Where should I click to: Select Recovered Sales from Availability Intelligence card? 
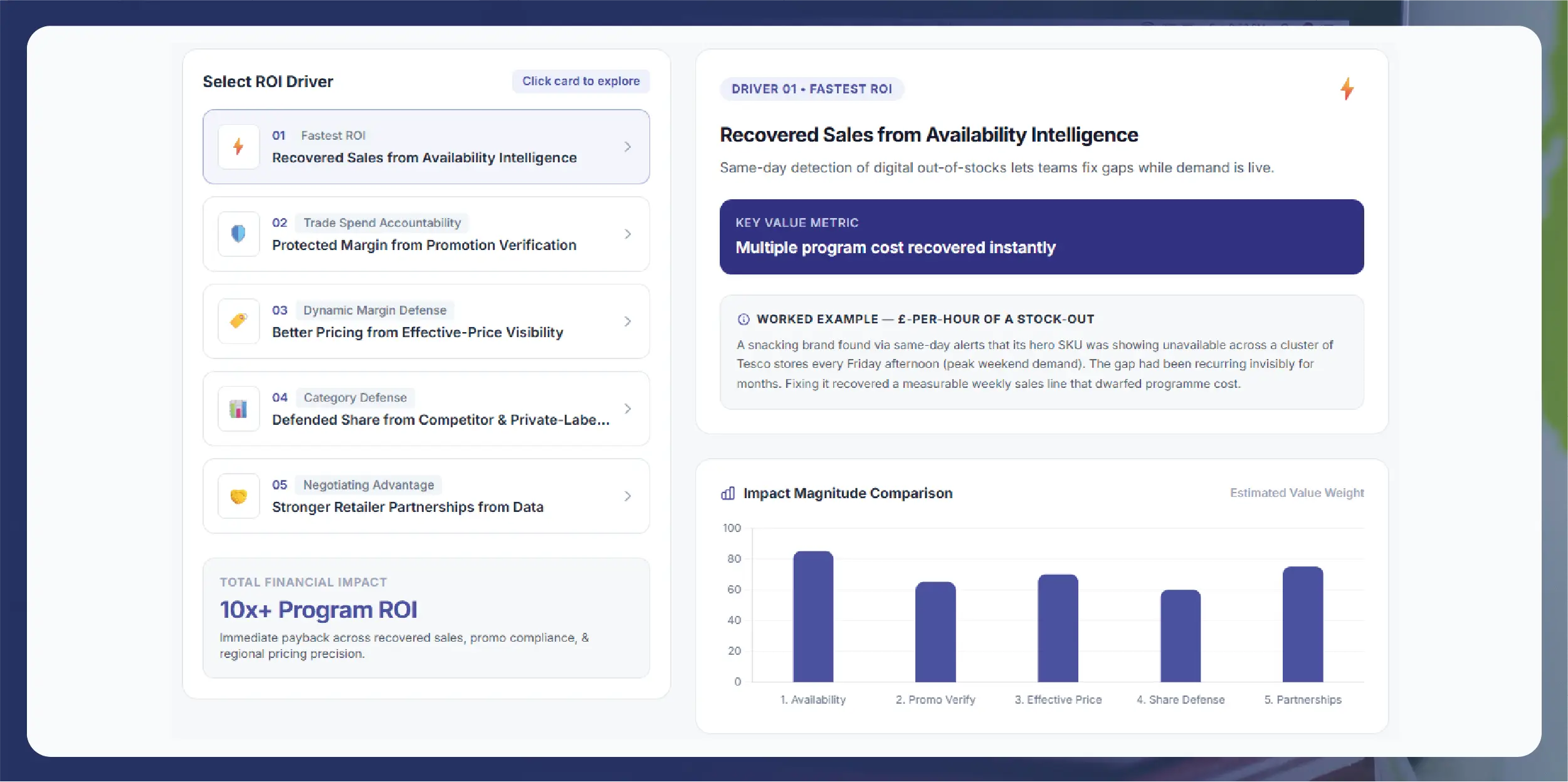pos(426,147)
